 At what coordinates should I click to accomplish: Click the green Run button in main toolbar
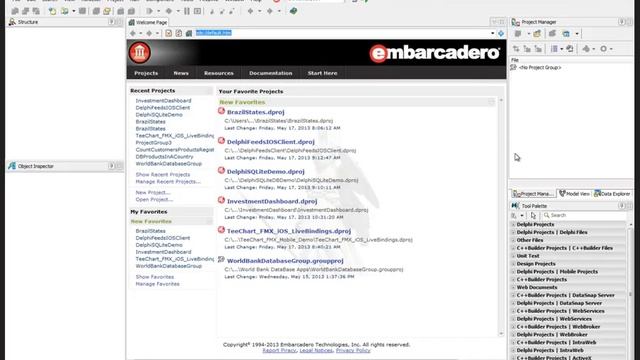coord(149,11)
